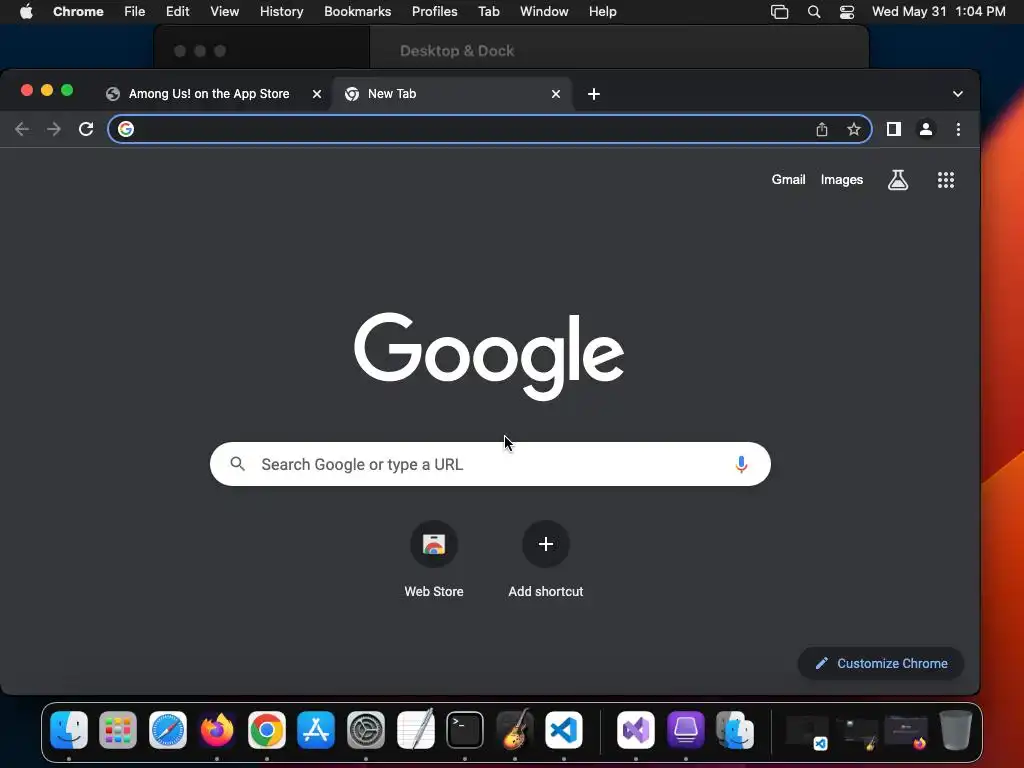Click Desktop & Dock title in background window

tap(457, 51)
